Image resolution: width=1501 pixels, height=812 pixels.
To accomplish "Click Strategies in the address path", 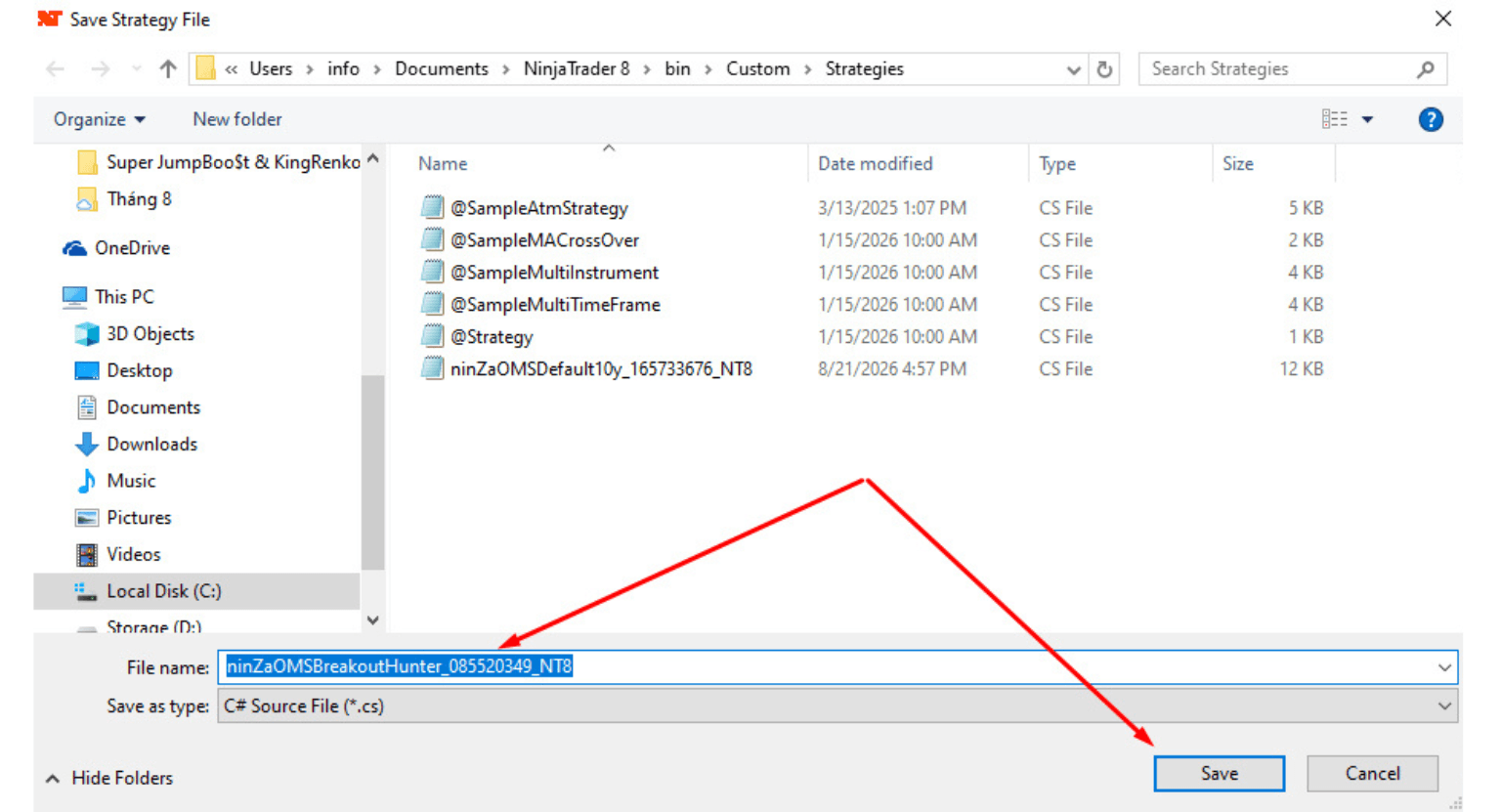I will (x=864, y=69).
